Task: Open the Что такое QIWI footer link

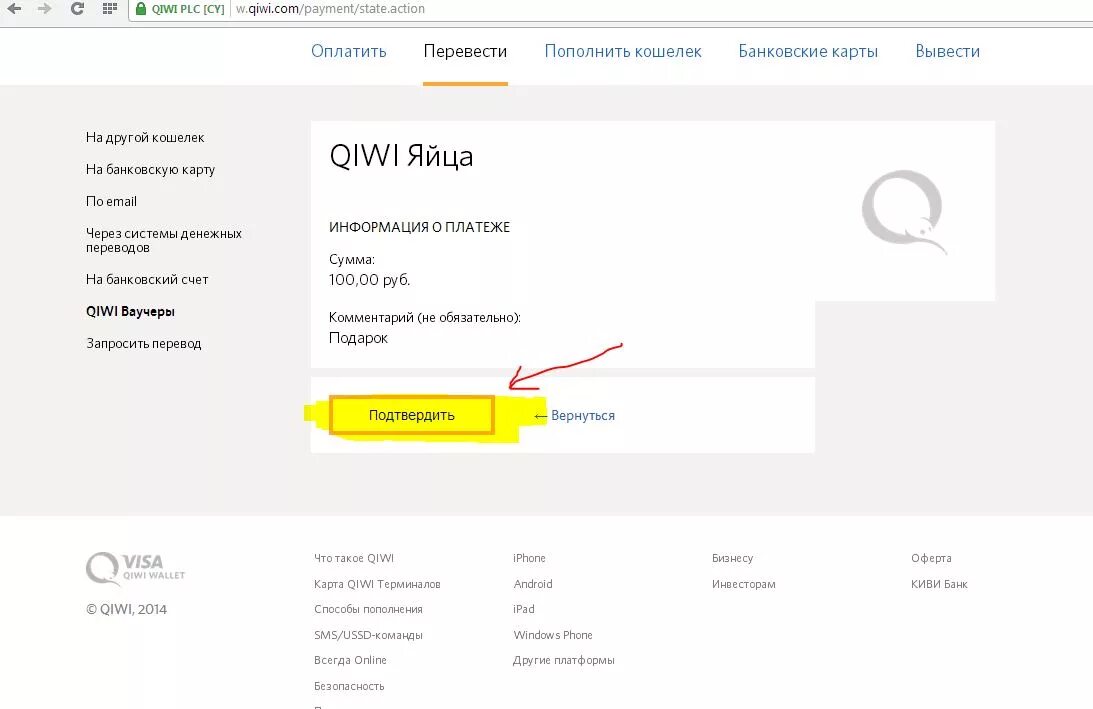Action: point(354,558)
